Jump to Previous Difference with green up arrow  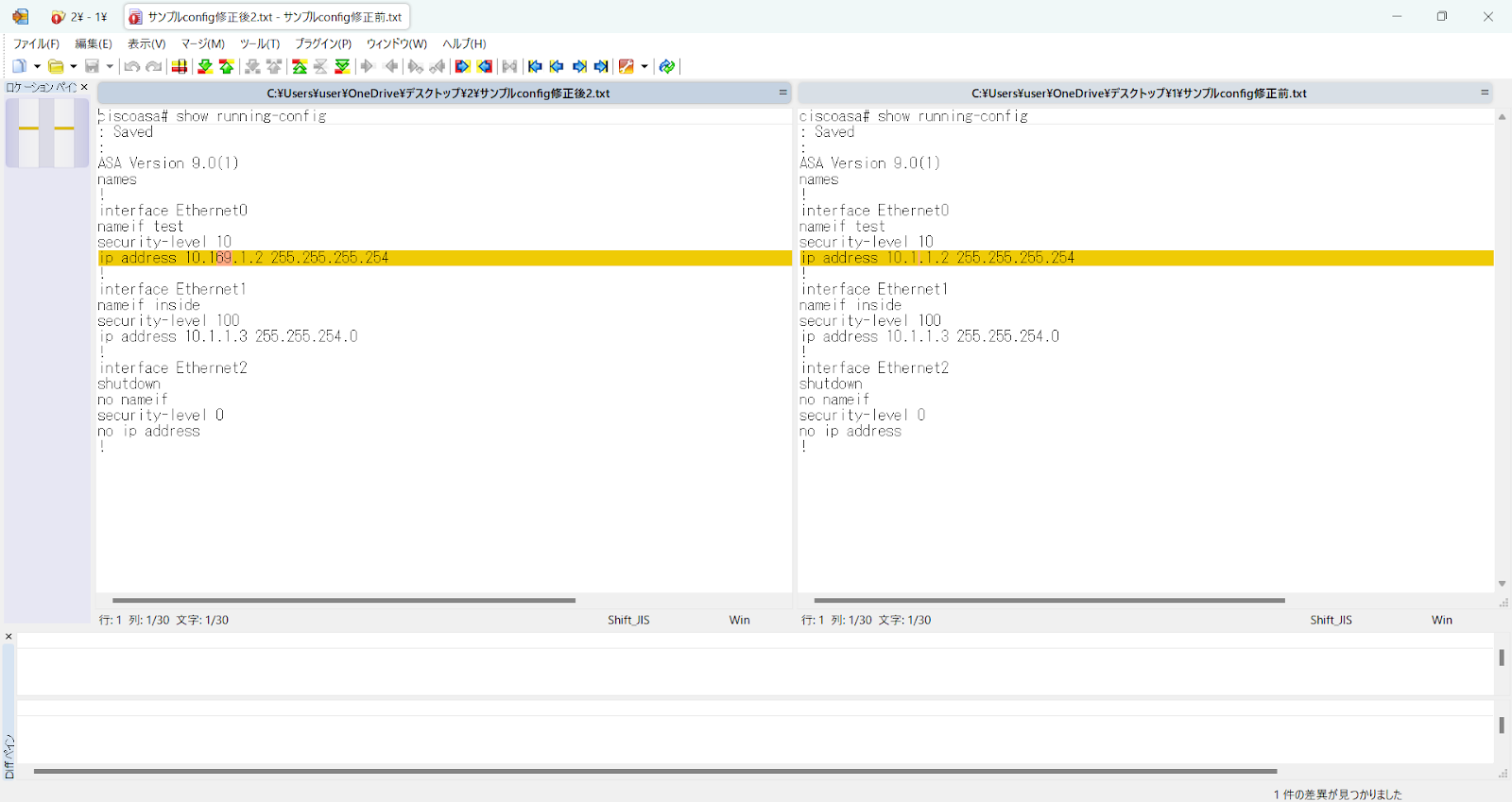click(x=227, y=66)
